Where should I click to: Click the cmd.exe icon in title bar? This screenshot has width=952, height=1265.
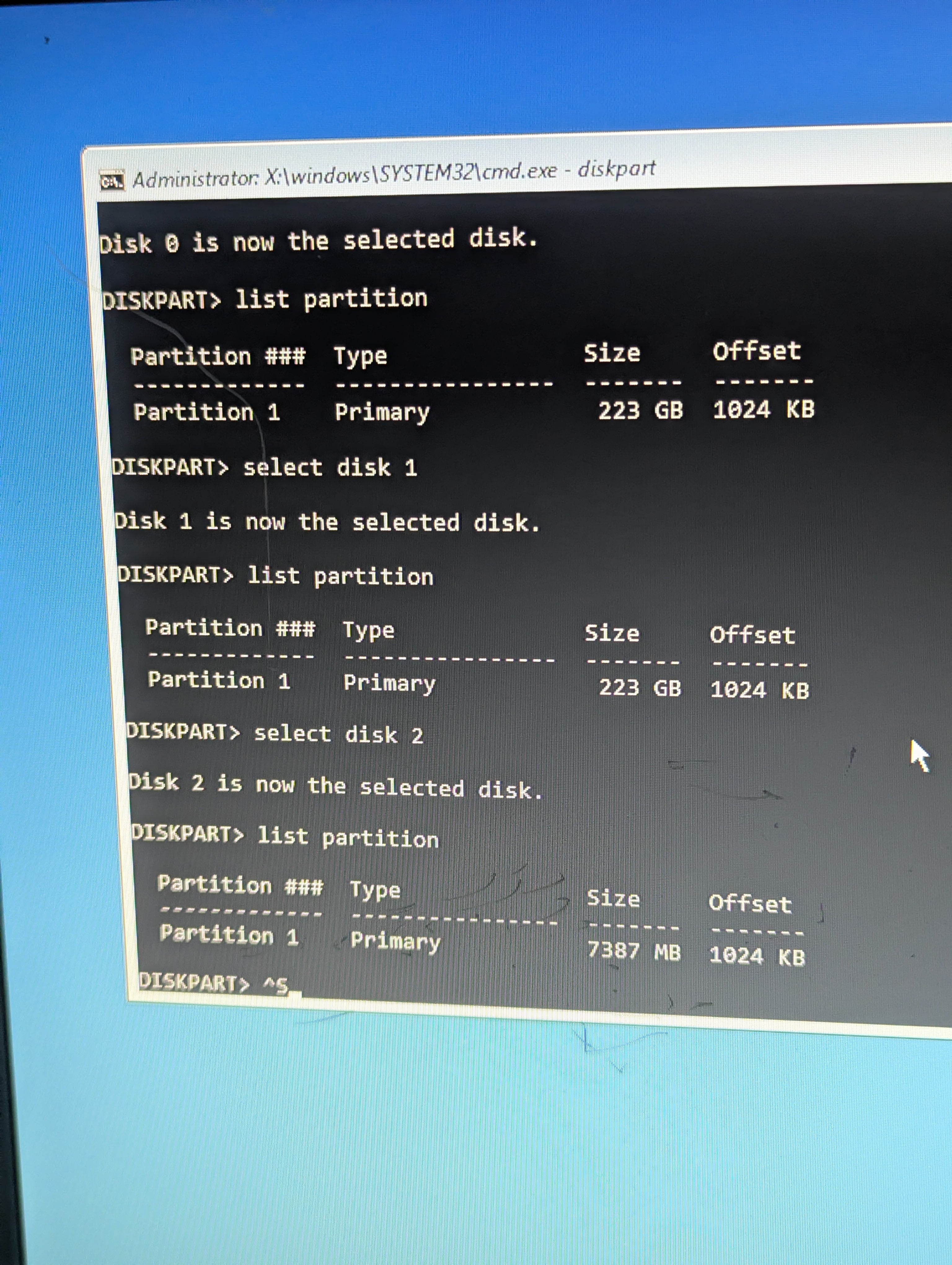pyautogui.click(x=112, y=181)
